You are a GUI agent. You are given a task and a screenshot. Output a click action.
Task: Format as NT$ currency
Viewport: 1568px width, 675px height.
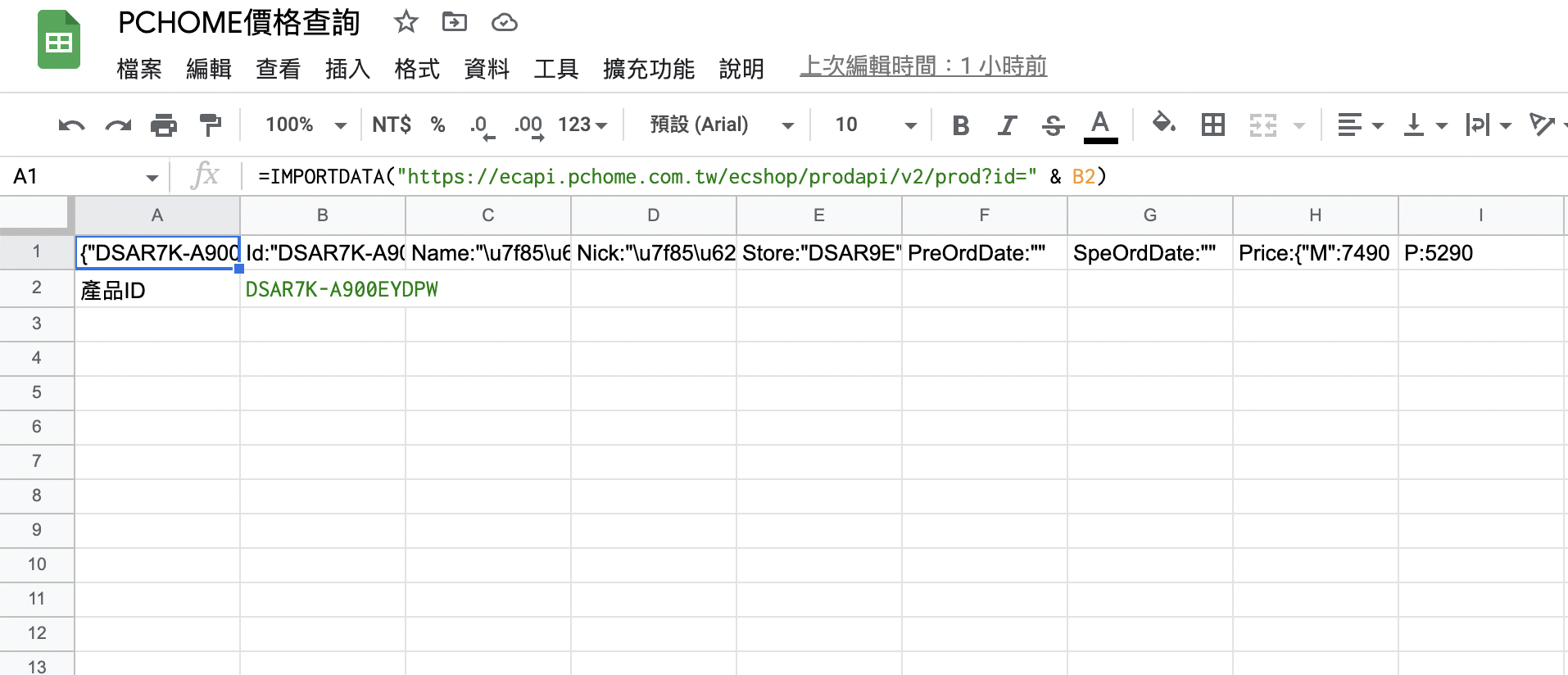pos(392,125)
